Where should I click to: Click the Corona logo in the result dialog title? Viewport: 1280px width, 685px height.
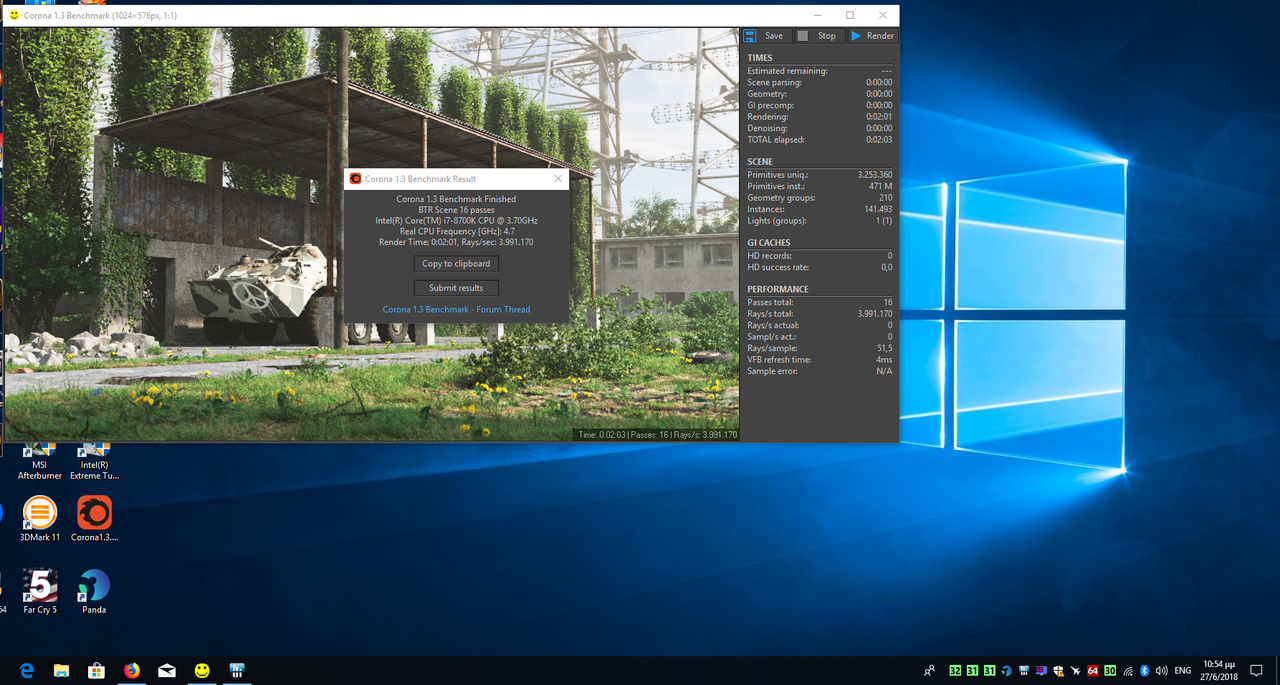coord(355,179)
